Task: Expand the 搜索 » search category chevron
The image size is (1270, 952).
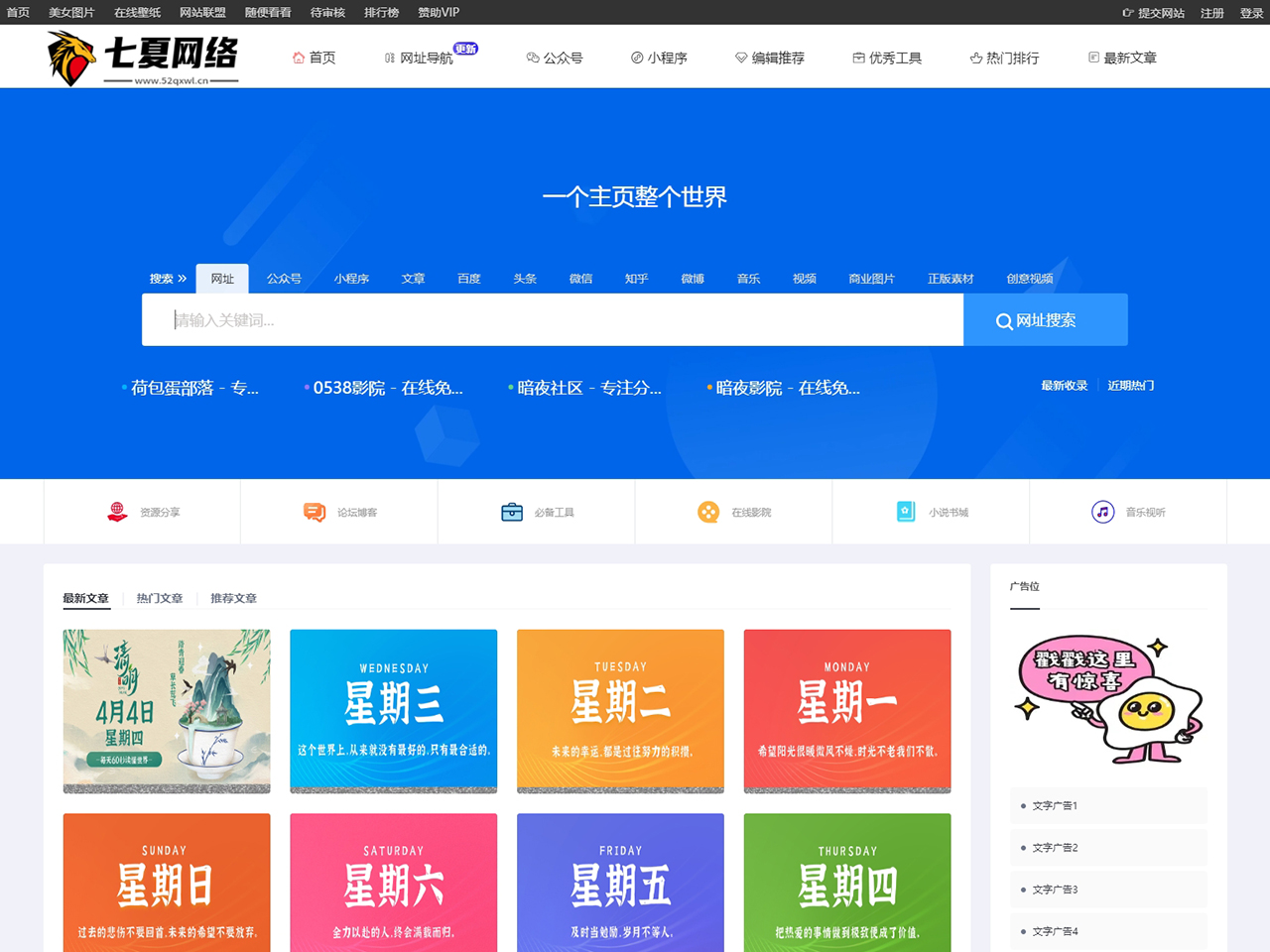Action: point(181,279)
